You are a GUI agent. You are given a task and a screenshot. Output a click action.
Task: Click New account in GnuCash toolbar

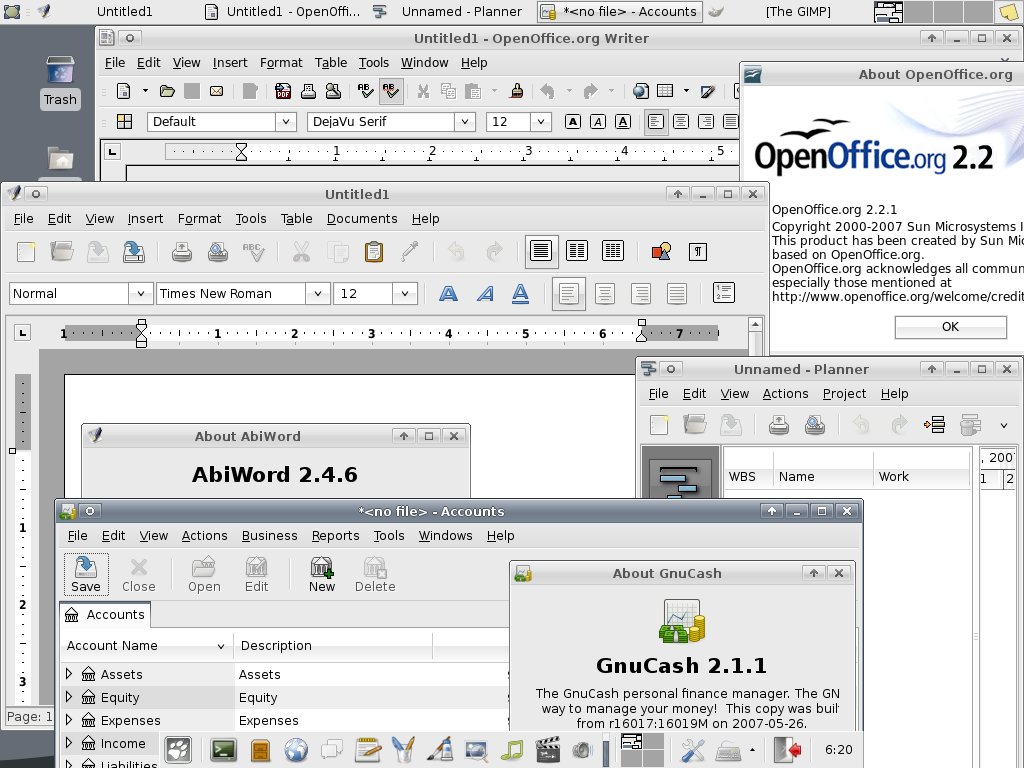point(321,575)
